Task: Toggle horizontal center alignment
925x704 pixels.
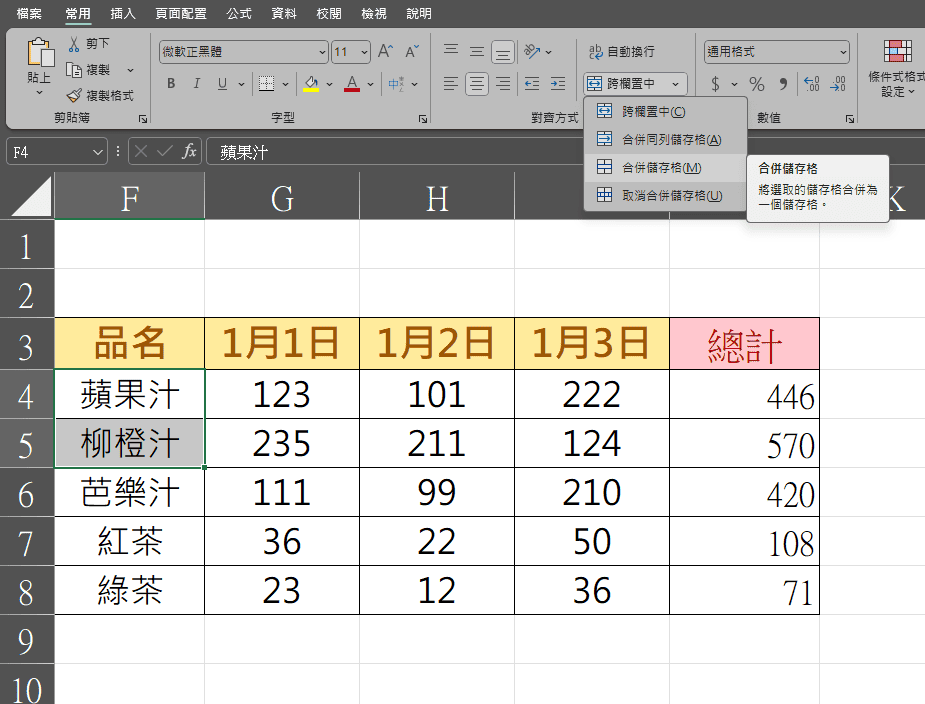Action: 477,84
